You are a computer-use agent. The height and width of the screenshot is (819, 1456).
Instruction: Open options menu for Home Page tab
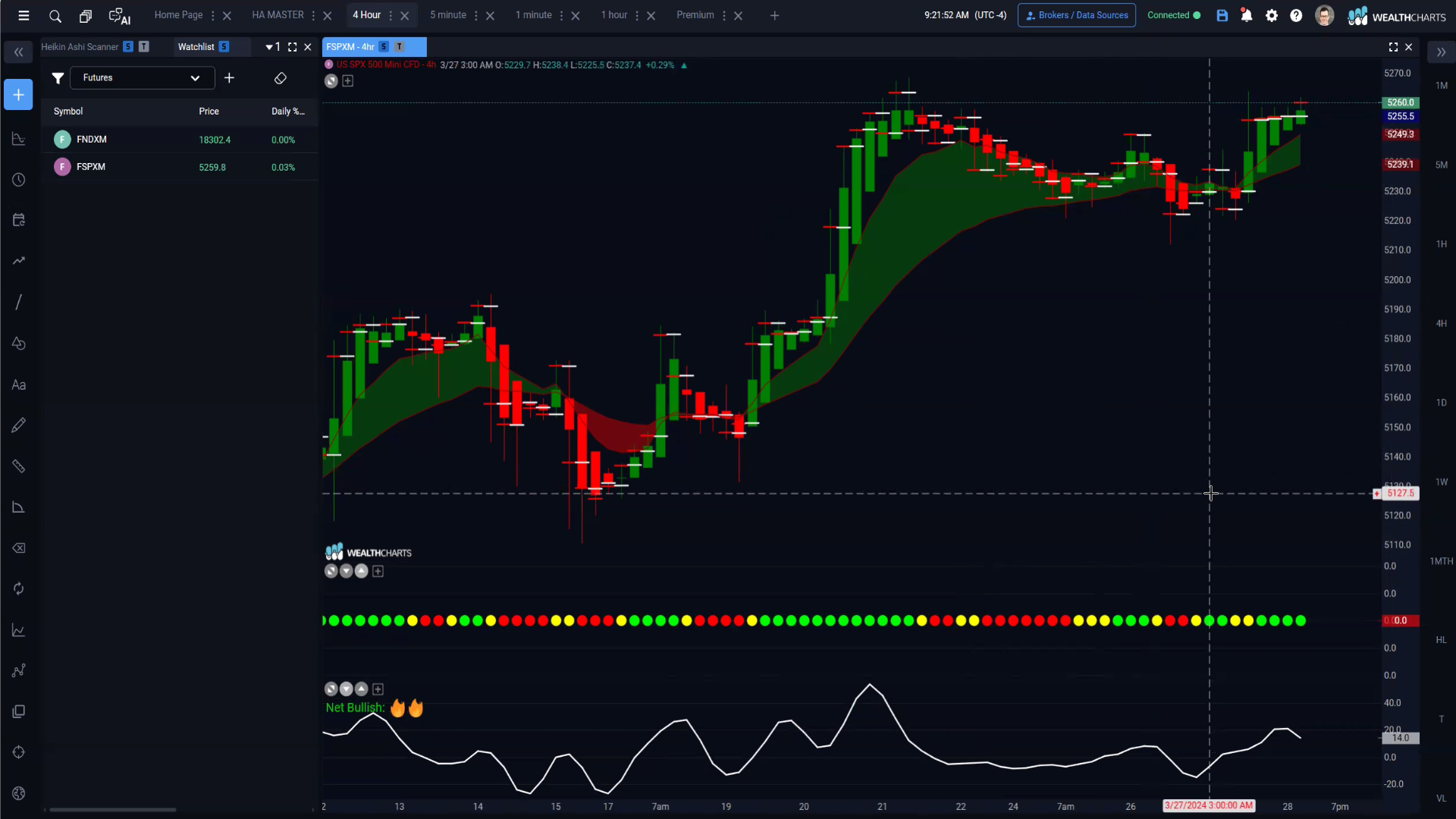212,15
